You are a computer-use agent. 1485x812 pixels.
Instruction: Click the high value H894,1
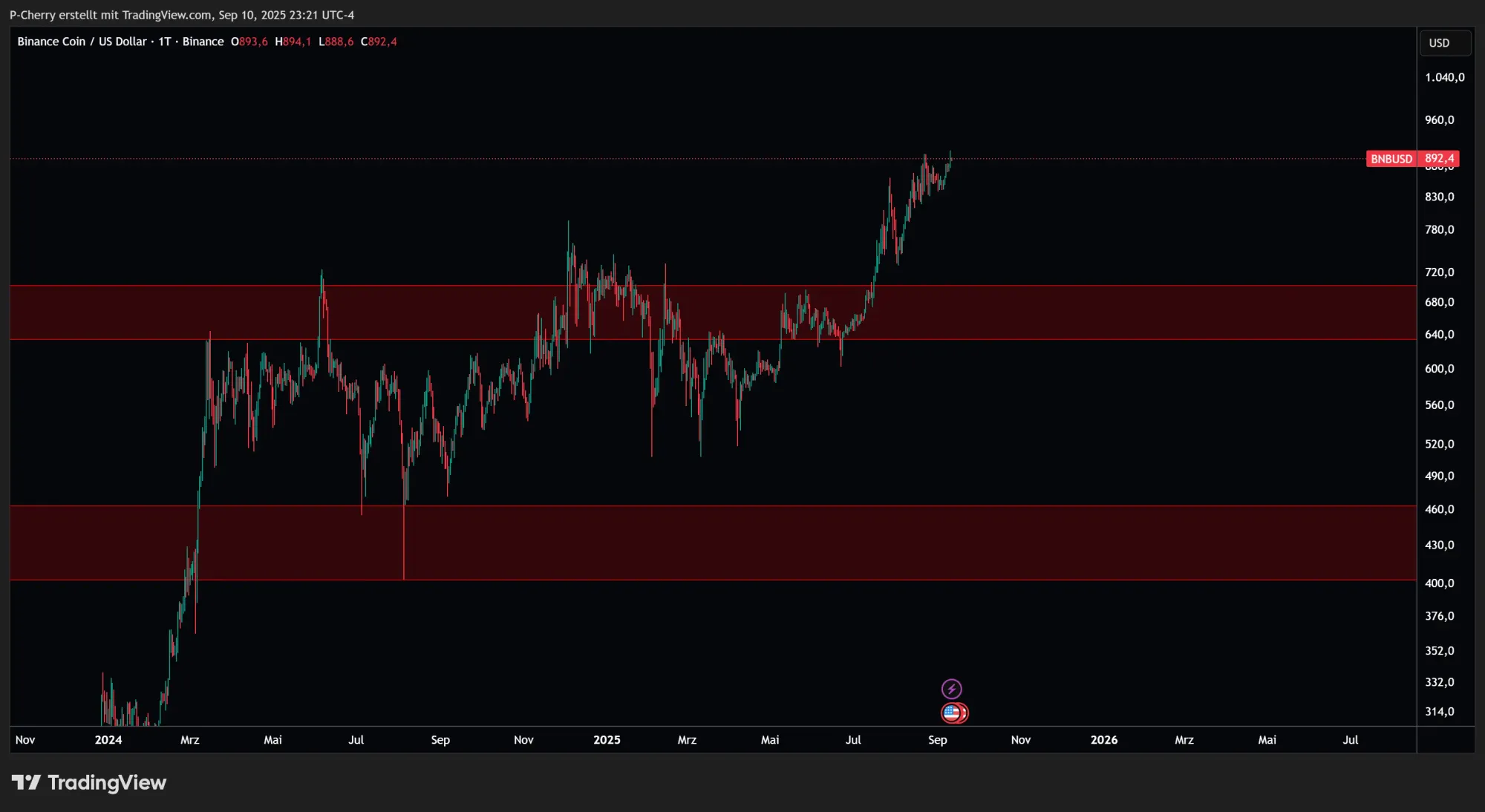coord(293,42)
